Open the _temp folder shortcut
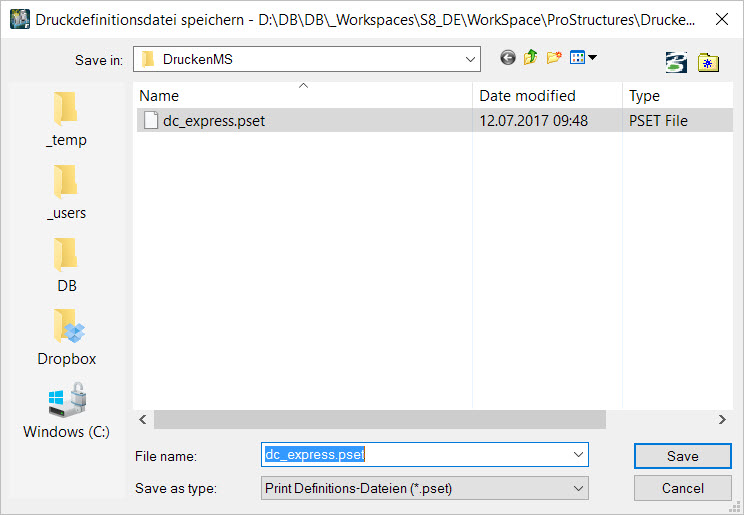The image size is (744, 515). click(x=66, y=120)
